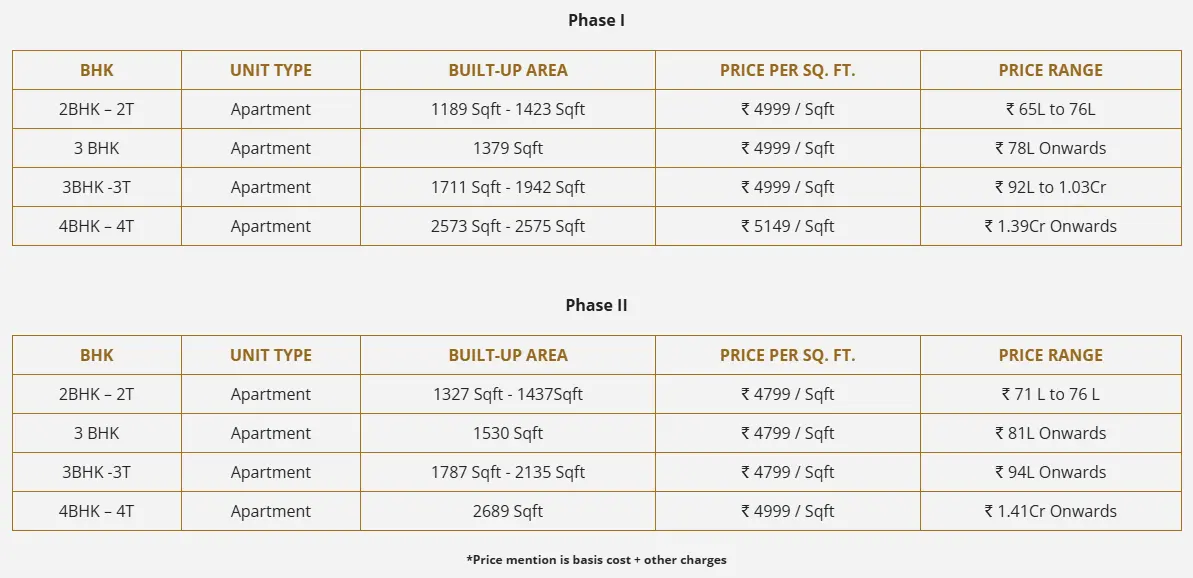Click the Phase II heading
This screenshot has height=578, width=1193.
coord(596,305)
